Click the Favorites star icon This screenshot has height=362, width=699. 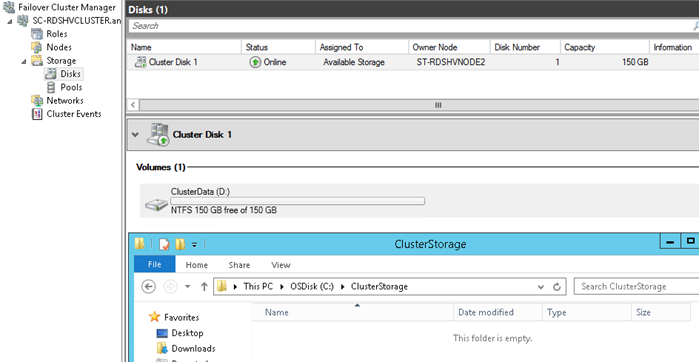click(x=154, y=317)
